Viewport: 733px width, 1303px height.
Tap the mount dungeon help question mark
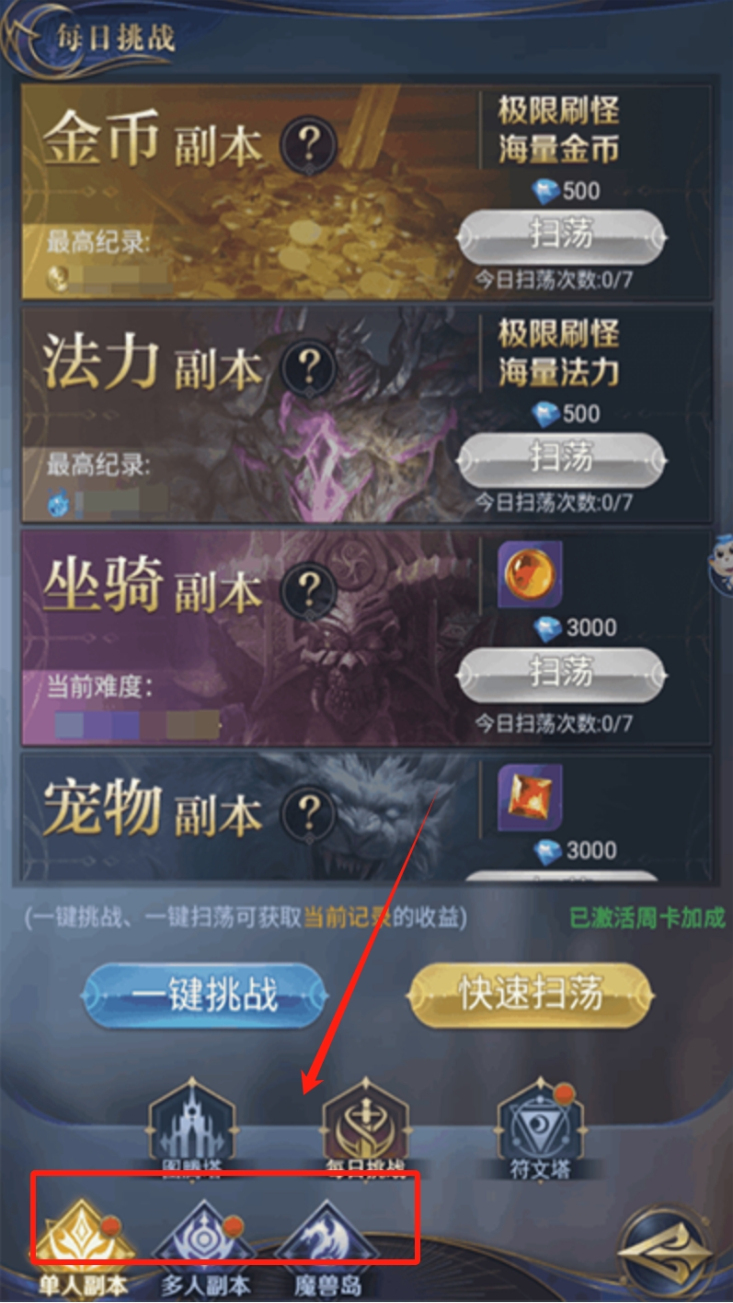point(308,591)
